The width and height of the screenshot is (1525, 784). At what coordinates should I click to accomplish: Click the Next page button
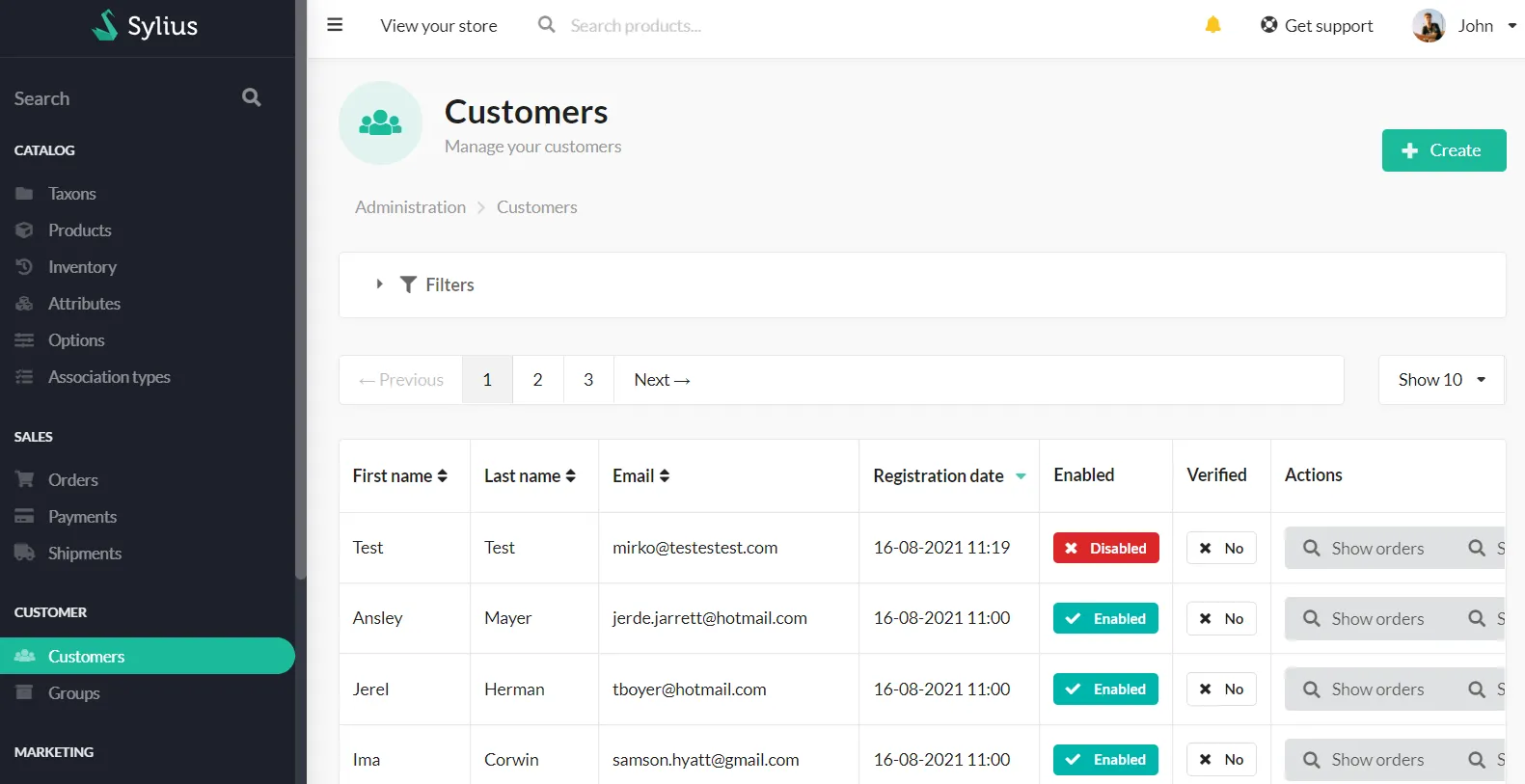(662, 380)
